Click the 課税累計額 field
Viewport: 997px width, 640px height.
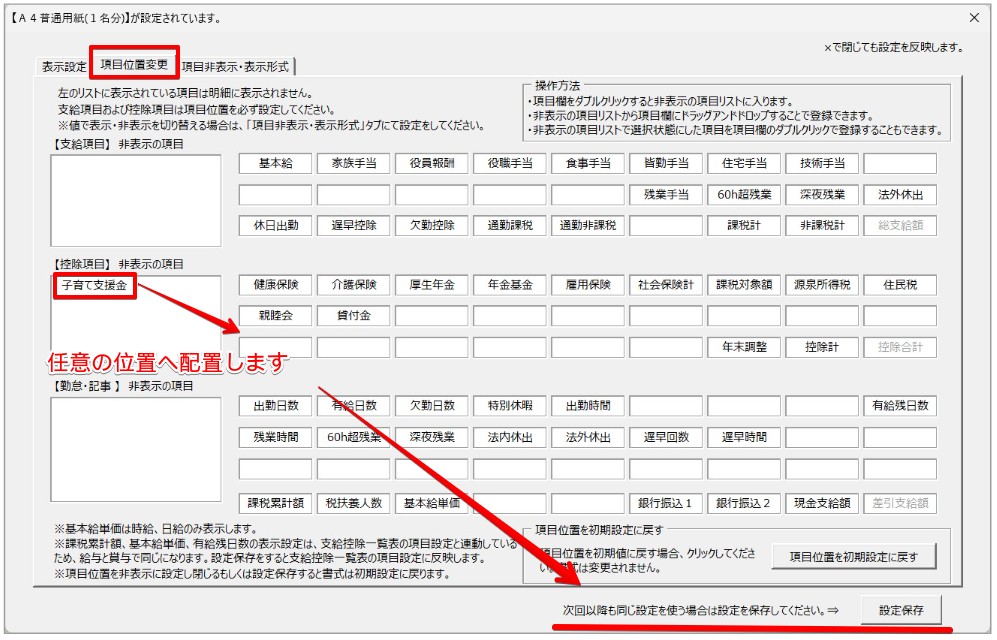[276, 503]
